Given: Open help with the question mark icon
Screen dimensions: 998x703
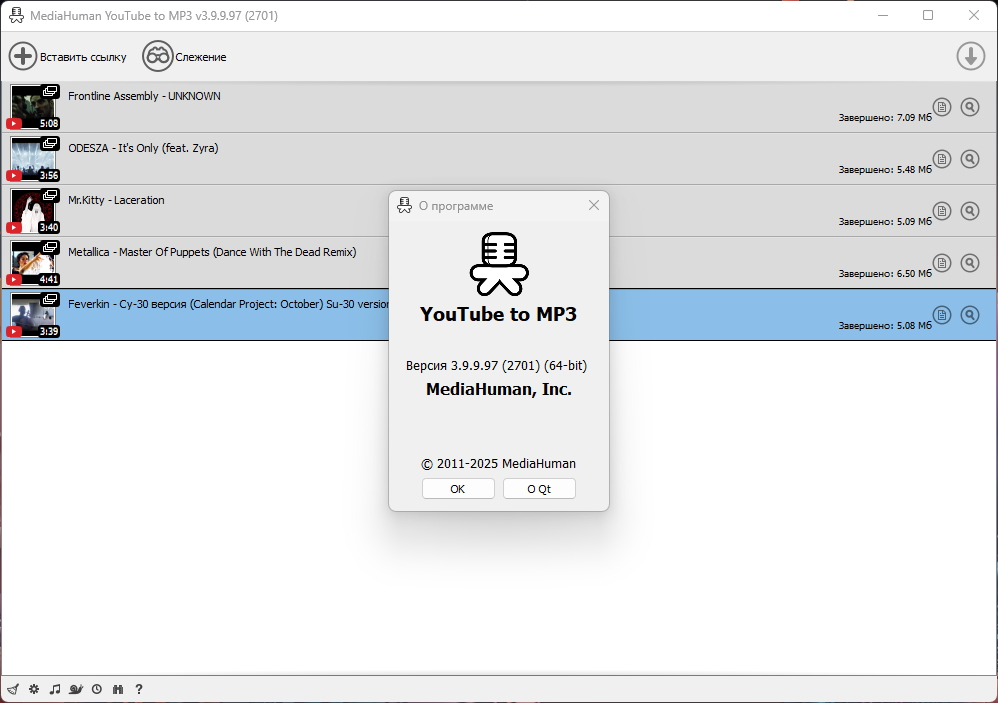Looking at the screenshot, I should point(139,689).
